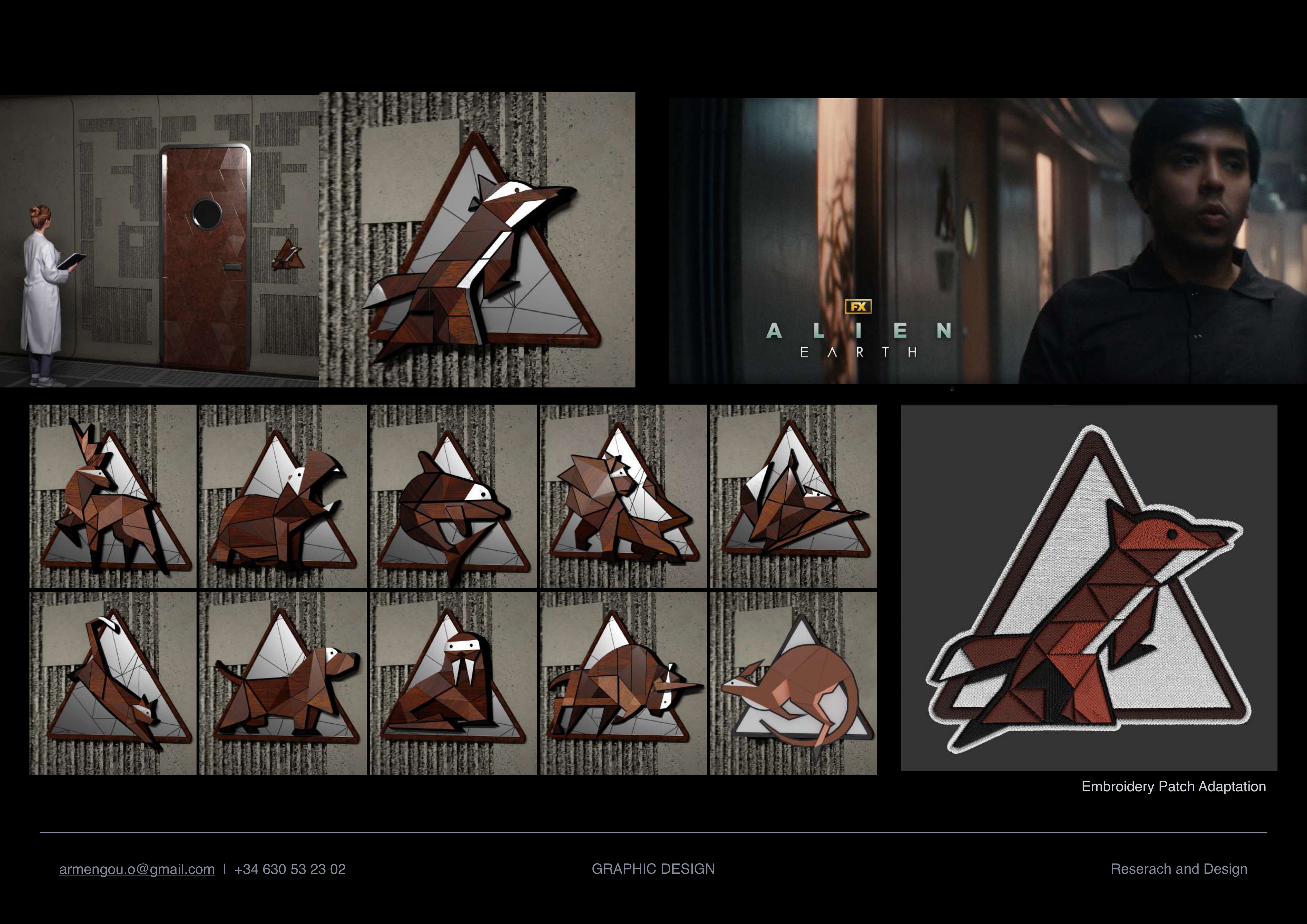
Task: Click the FX logo badge
Action: click(858, 307)
